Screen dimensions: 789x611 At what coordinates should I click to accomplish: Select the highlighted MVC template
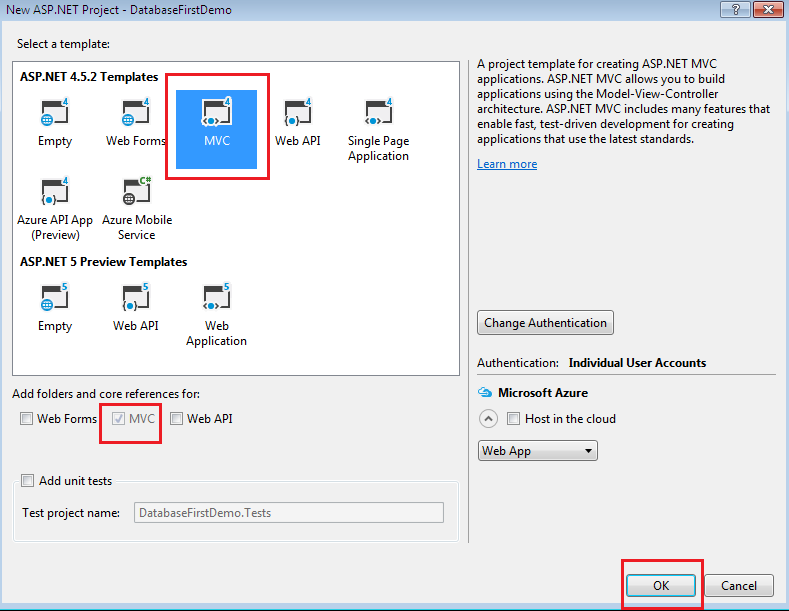click(x=216, y=129)
